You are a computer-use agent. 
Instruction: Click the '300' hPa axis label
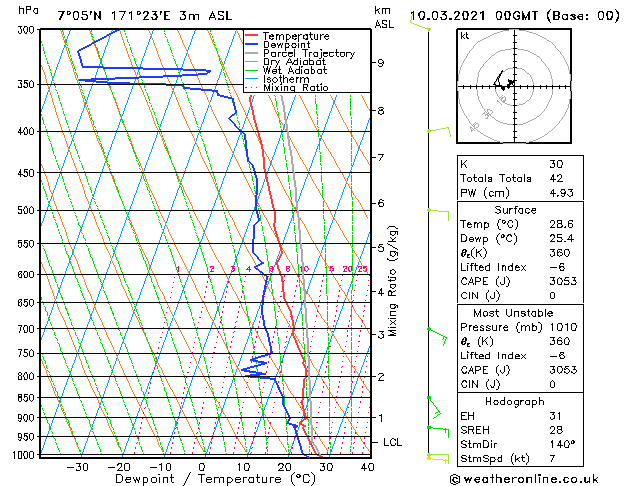click(28, 30)
